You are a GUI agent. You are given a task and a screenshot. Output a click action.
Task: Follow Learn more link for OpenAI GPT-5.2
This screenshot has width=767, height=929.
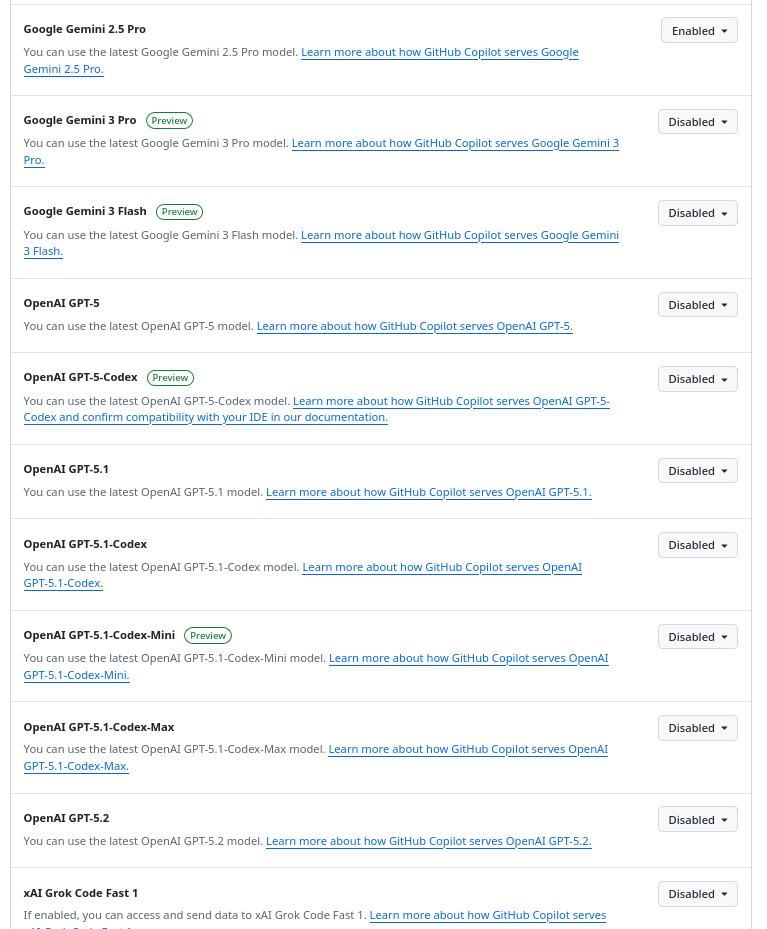coord(428,841)
